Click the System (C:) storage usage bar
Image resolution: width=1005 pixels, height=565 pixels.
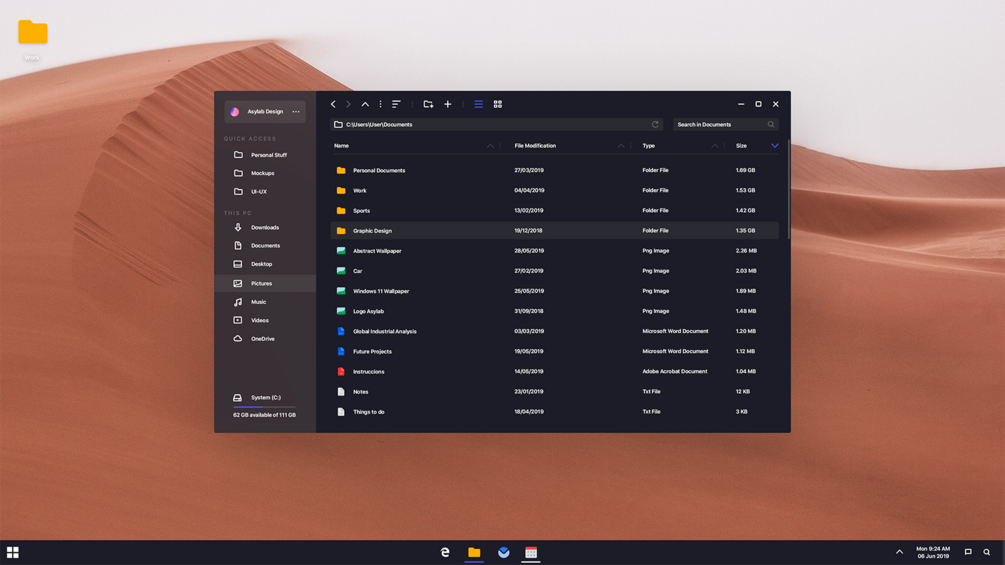tap(264, 407)
